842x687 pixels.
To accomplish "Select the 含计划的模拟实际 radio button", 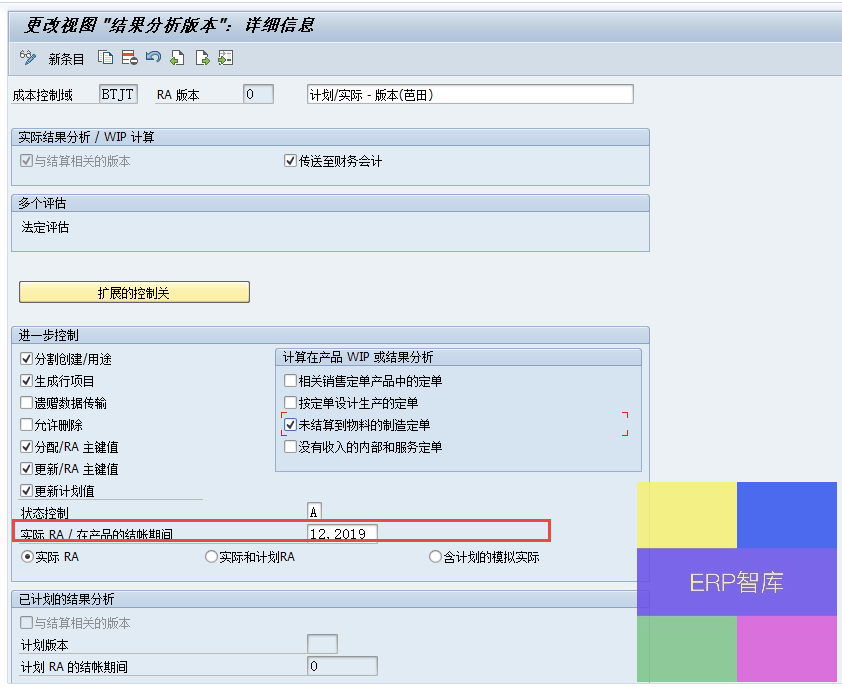I will click(x=435, y=557).
